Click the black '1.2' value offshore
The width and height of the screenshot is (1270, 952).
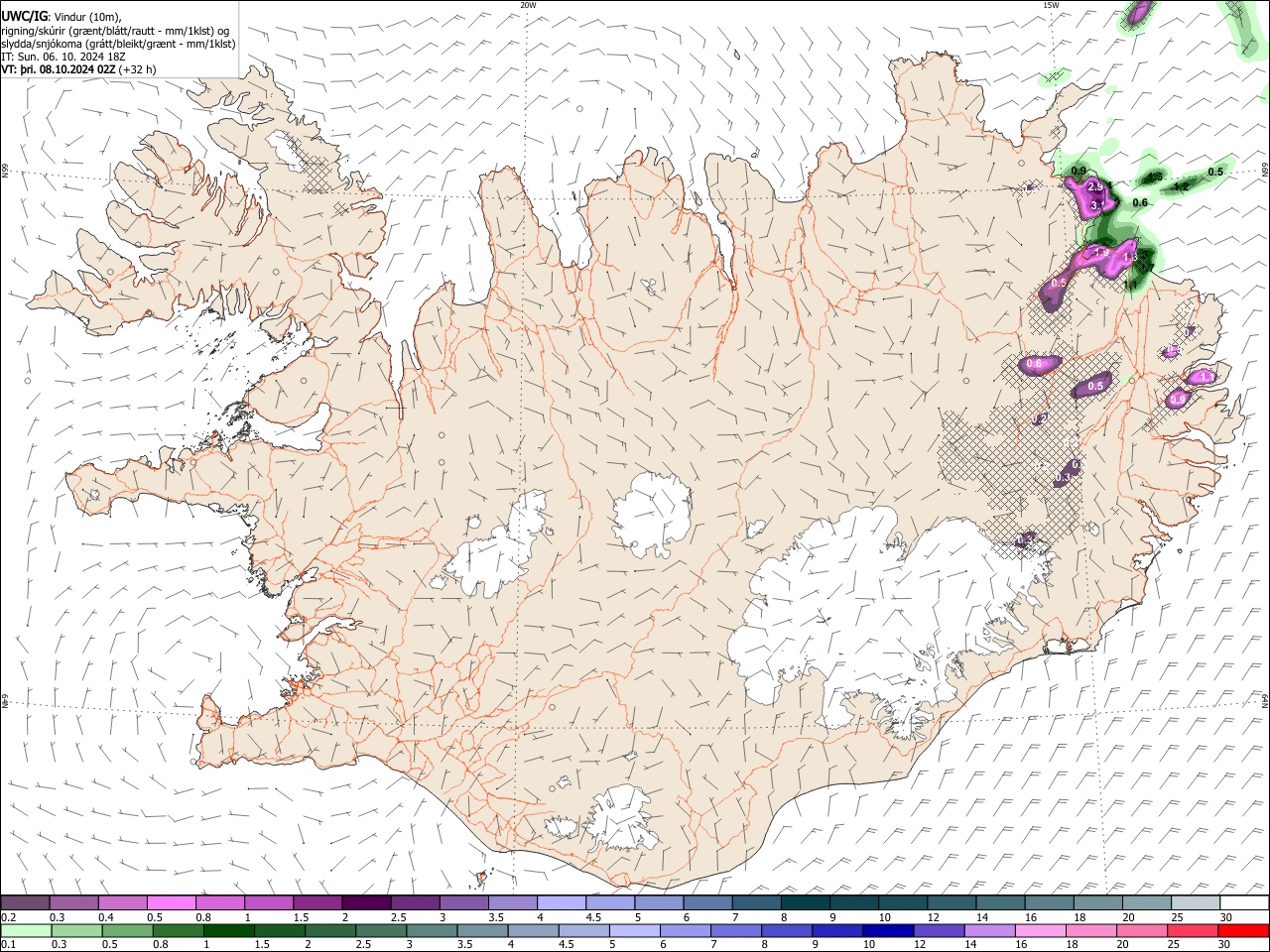[1181, 186]
